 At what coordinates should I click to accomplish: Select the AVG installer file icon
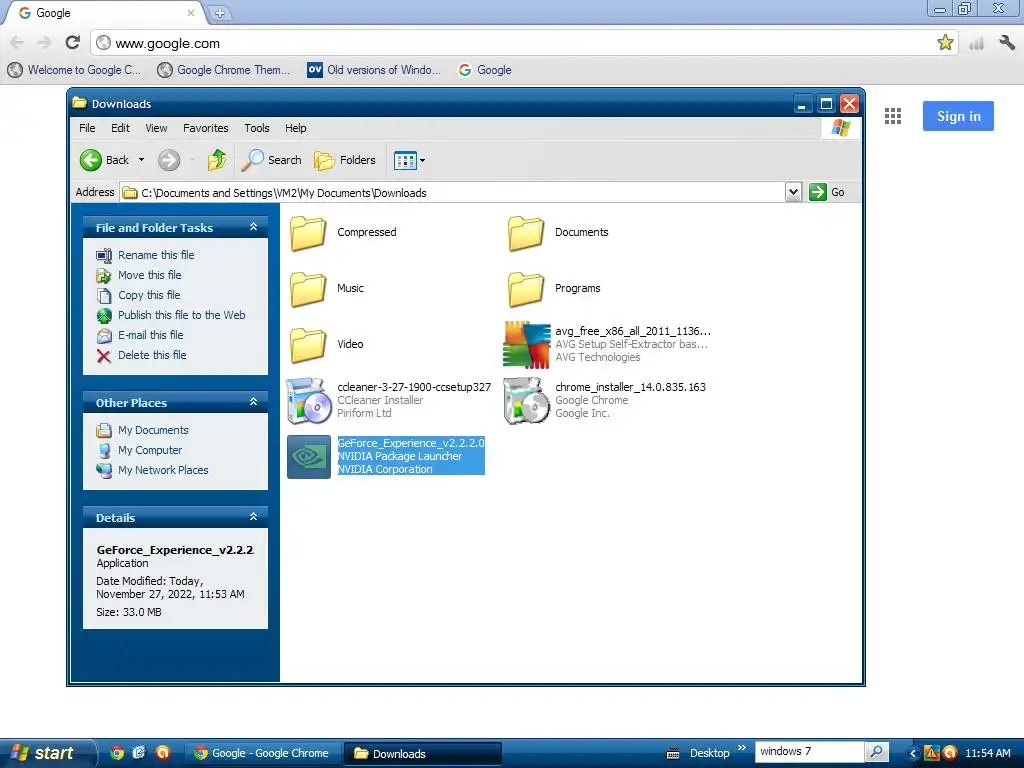[x=526, y=344]
